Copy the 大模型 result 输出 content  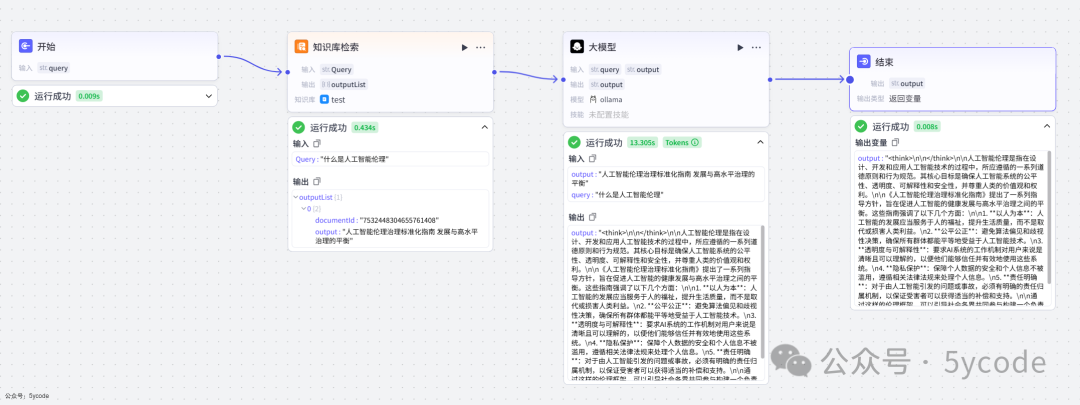pyautogui.click(x=592, y=217)
